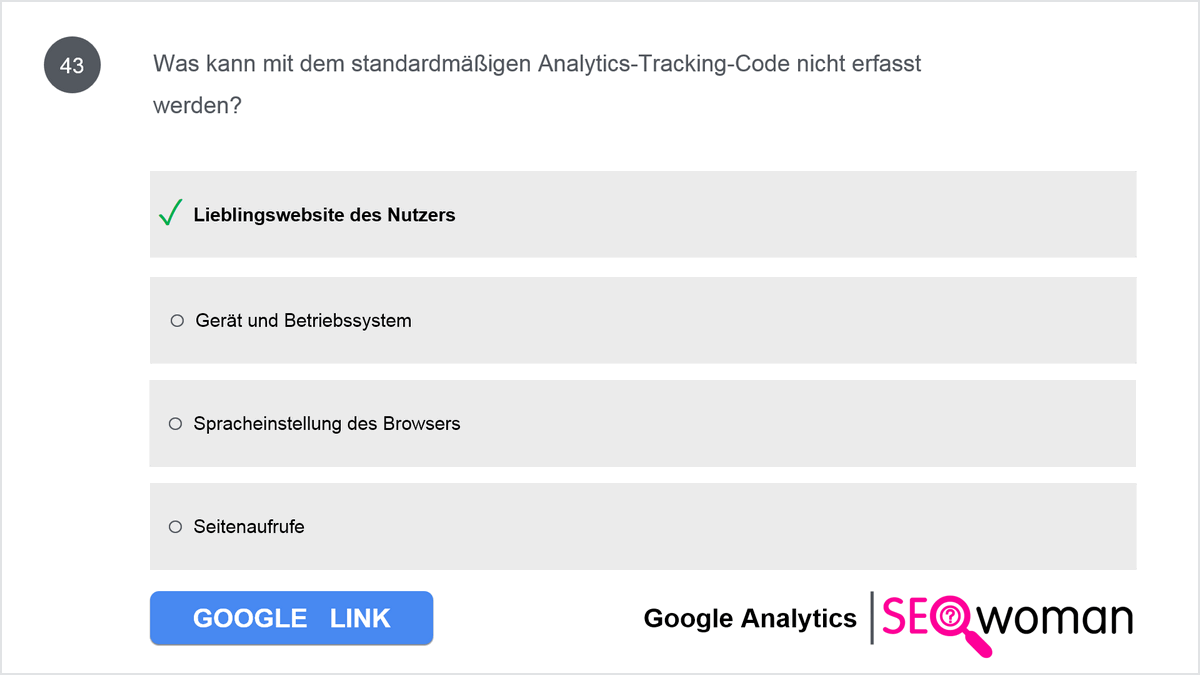Click empty area of the Seitenaufrufe answer row
This screenshot has height=675, width=1200.
[720, 526]
